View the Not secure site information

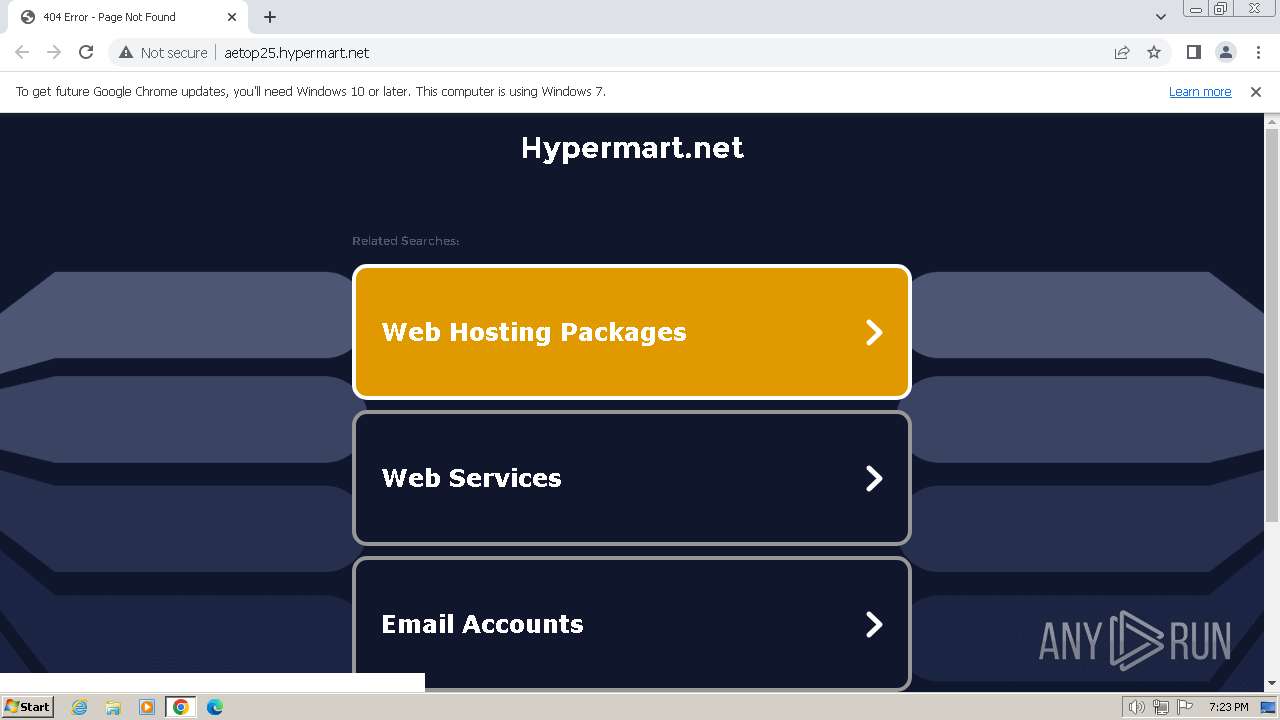163,53
